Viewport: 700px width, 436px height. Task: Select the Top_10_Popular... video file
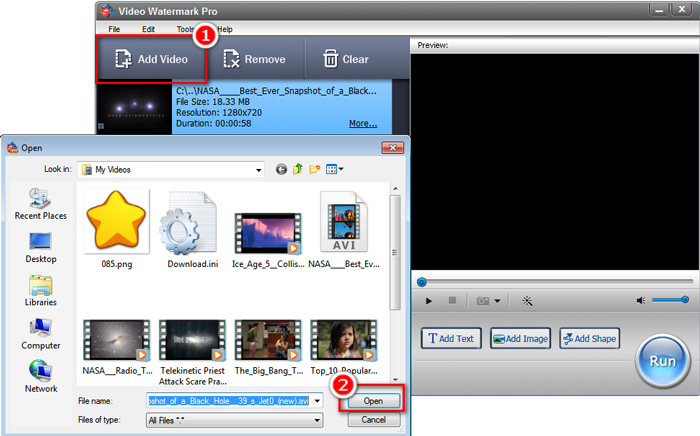point(344,347)
